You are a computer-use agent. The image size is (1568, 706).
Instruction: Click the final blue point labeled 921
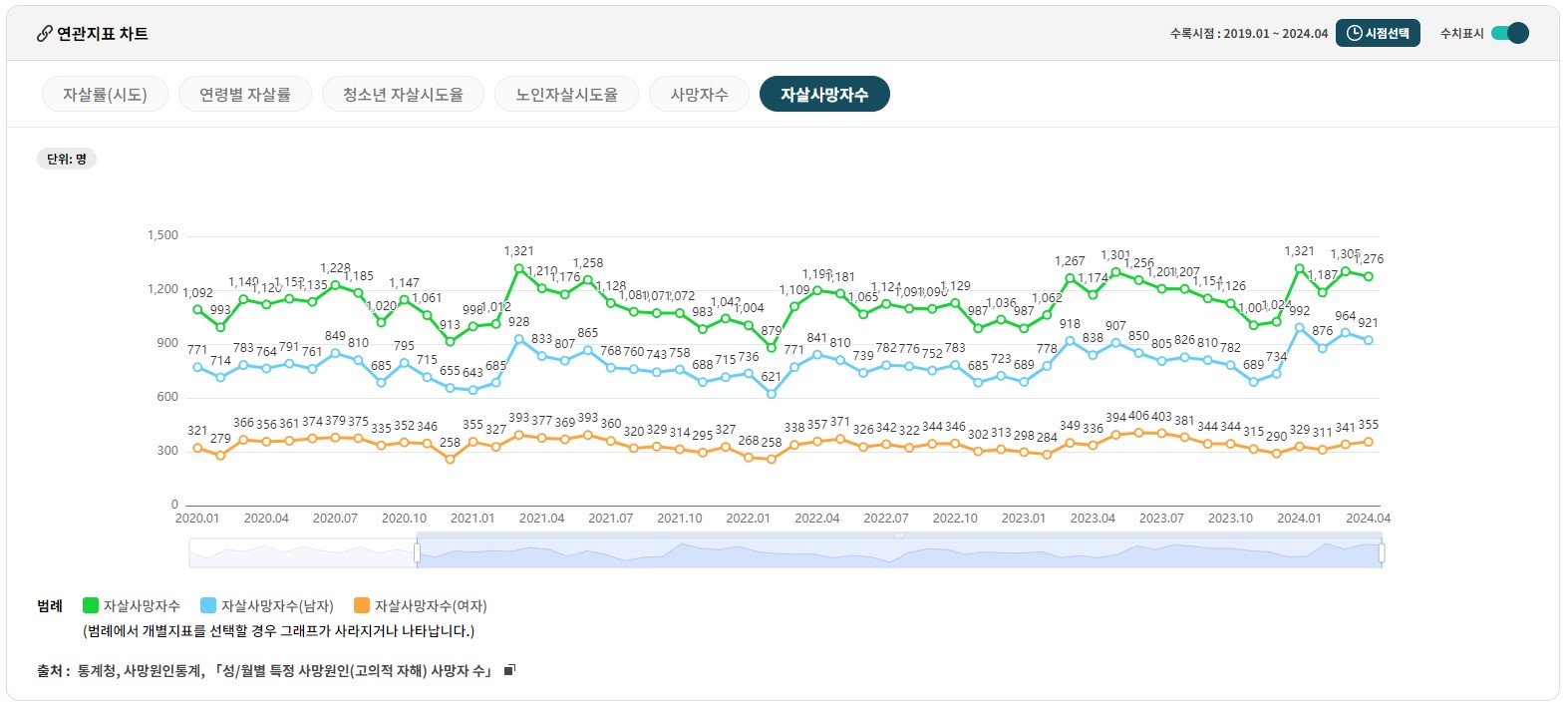click(x=1369, y=340)
